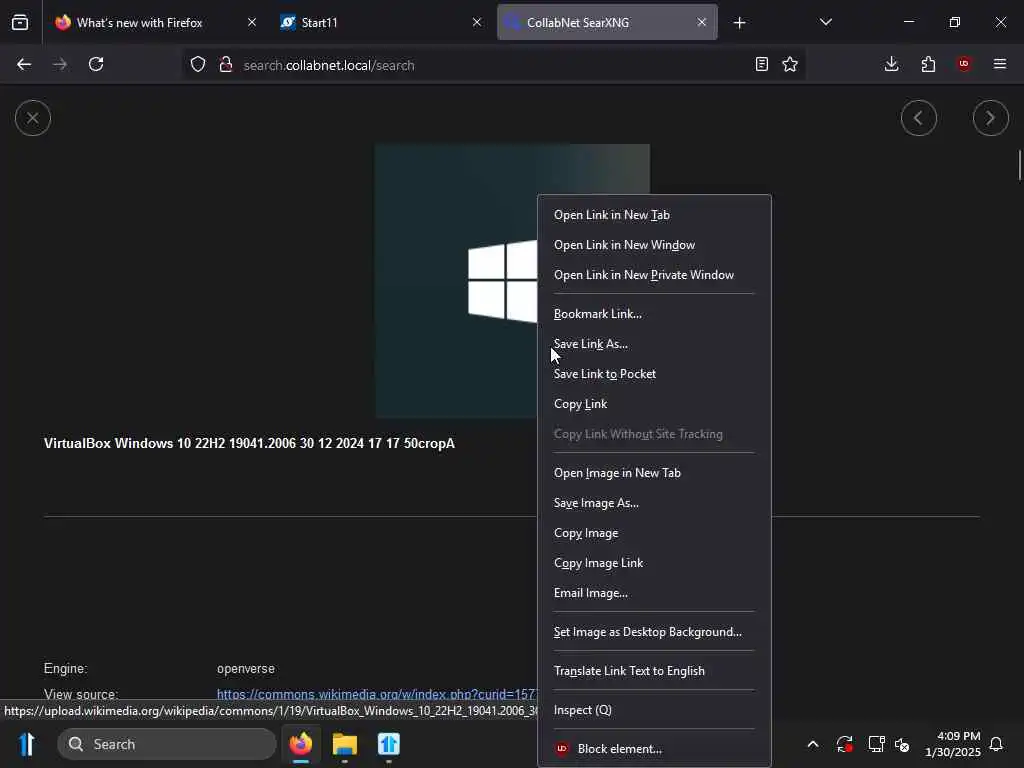The image size is (1024, 768).
Task: Toggle Reader View icon
Action: [x=761, y=64]
